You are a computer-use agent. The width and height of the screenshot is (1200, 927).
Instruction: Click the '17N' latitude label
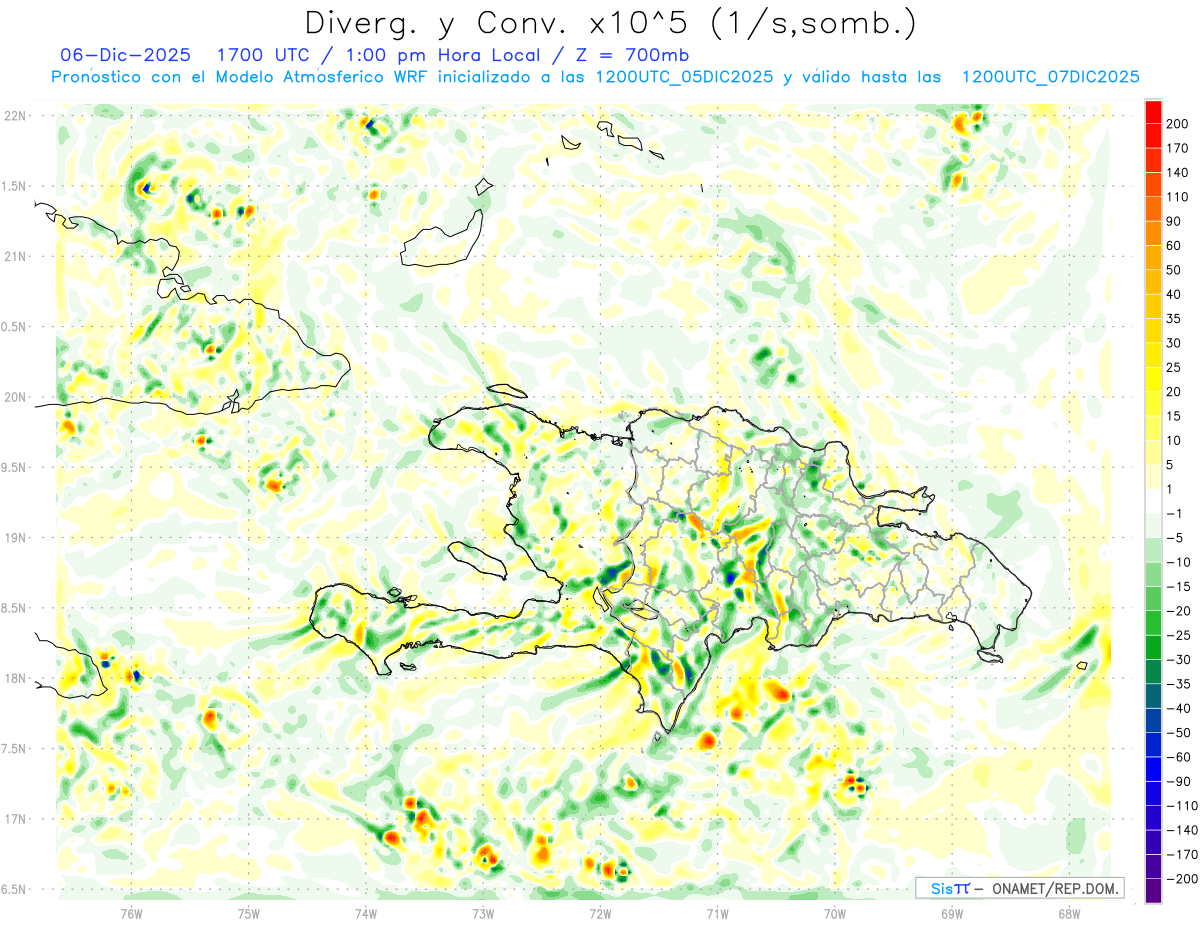point(15,819)
